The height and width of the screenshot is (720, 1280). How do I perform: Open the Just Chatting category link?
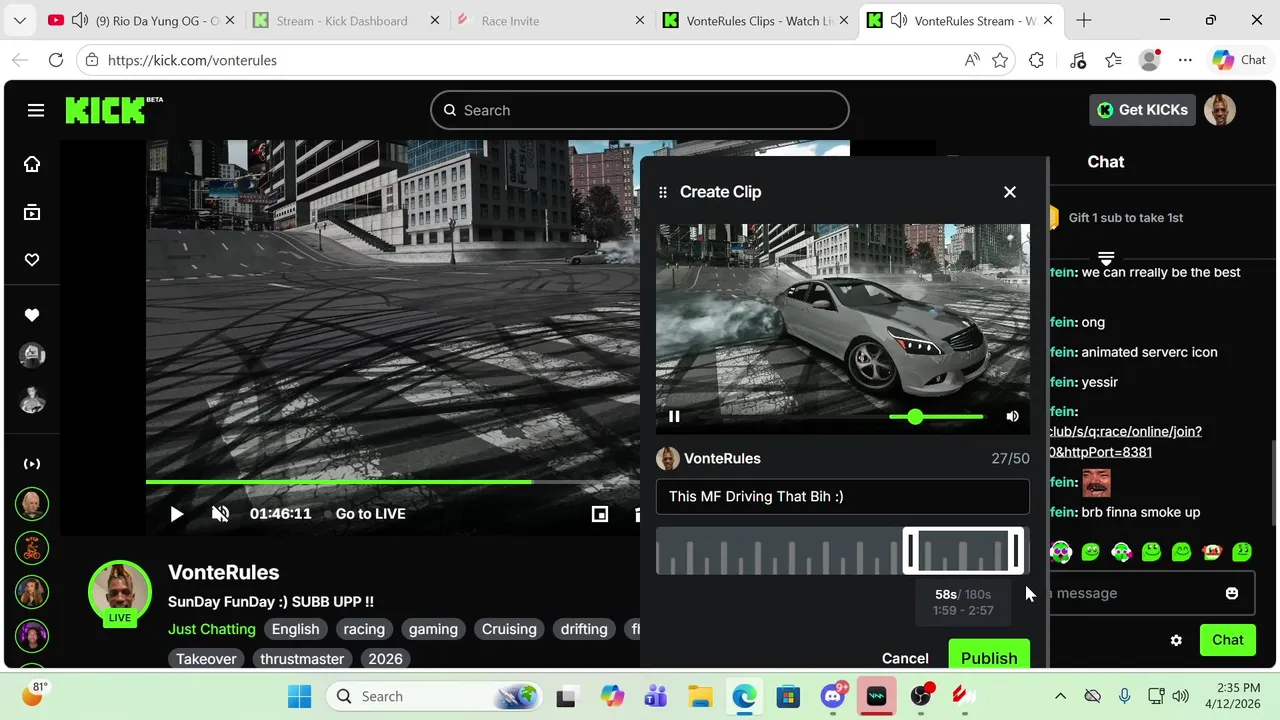point(212,629)
